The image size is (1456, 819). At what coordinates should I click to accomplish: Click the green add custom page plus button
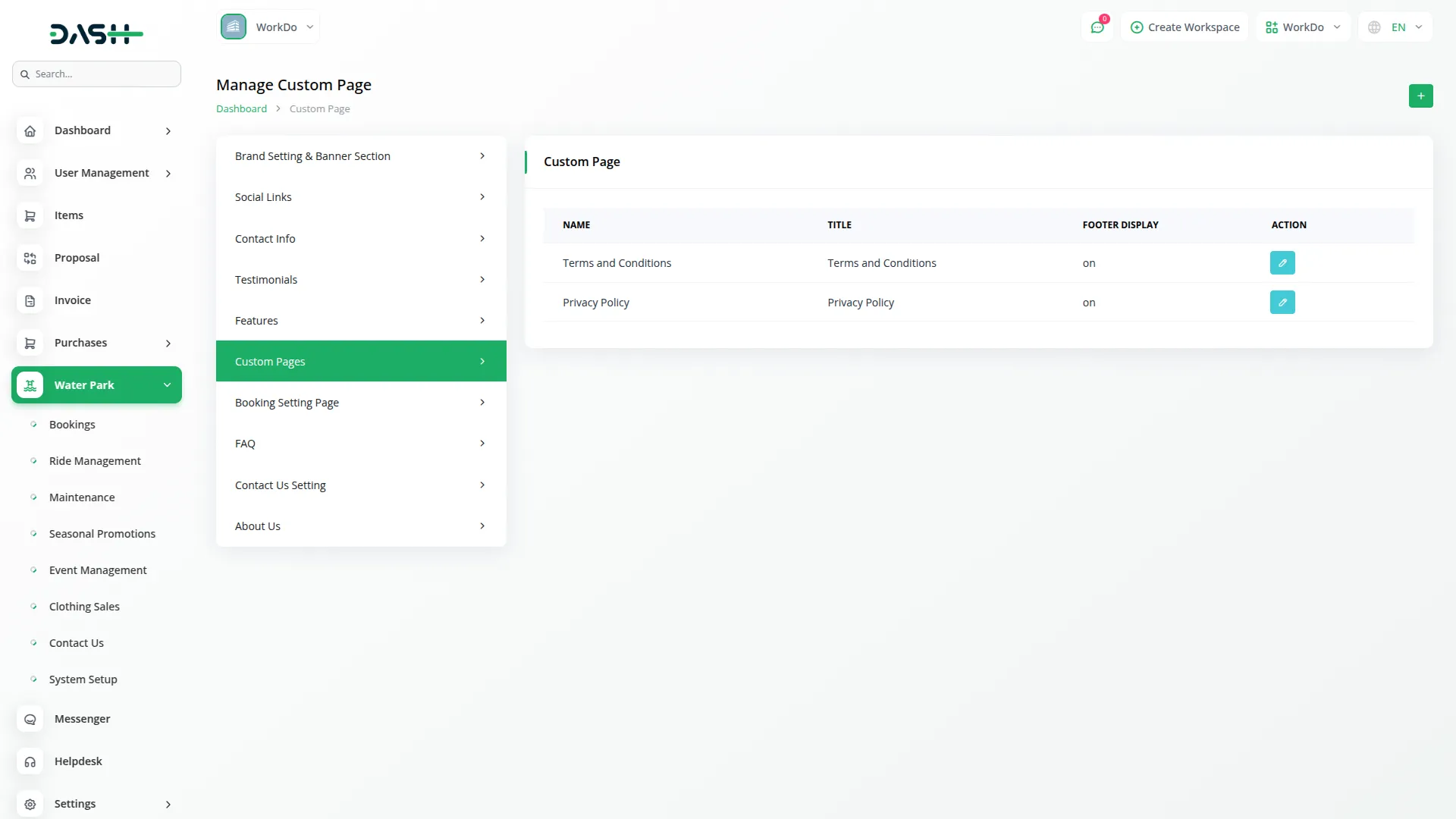1420,96
